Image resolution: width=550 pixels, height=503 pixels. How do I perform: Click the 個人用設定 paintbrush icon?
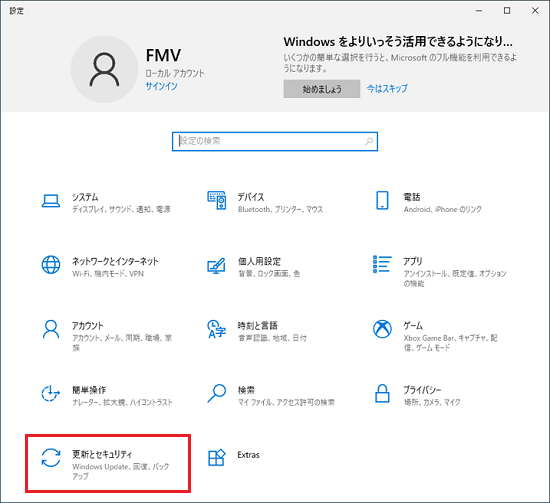(216, 266)
